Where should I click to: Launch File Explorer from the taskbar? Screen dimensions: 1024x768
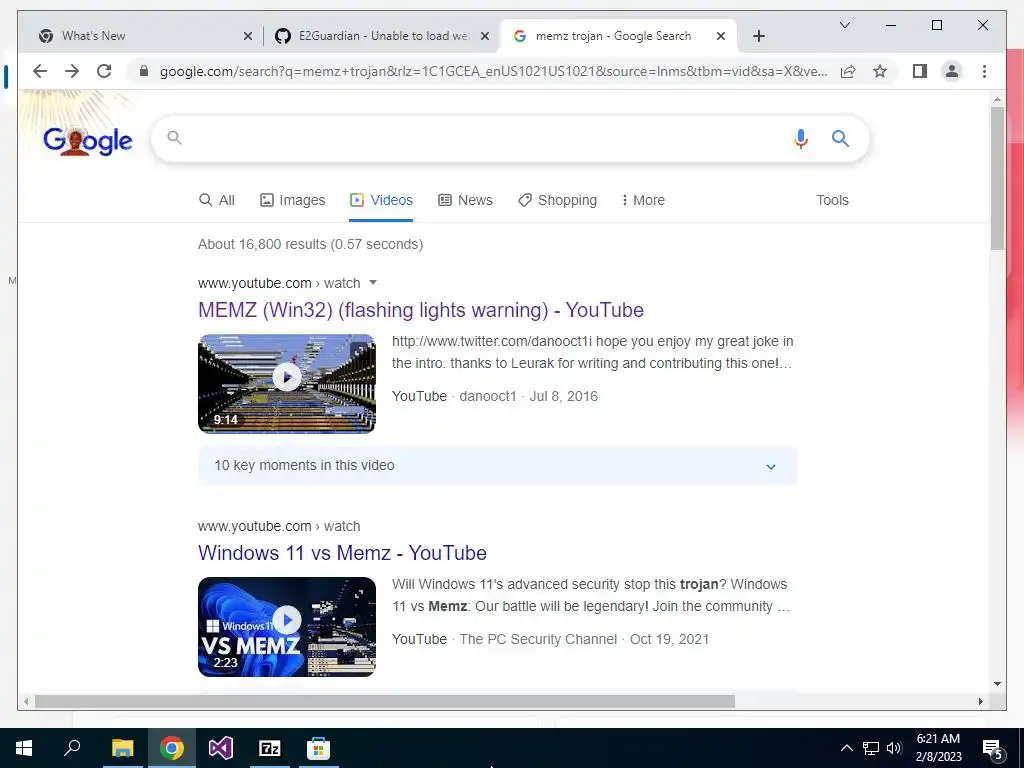pos(122,748)
